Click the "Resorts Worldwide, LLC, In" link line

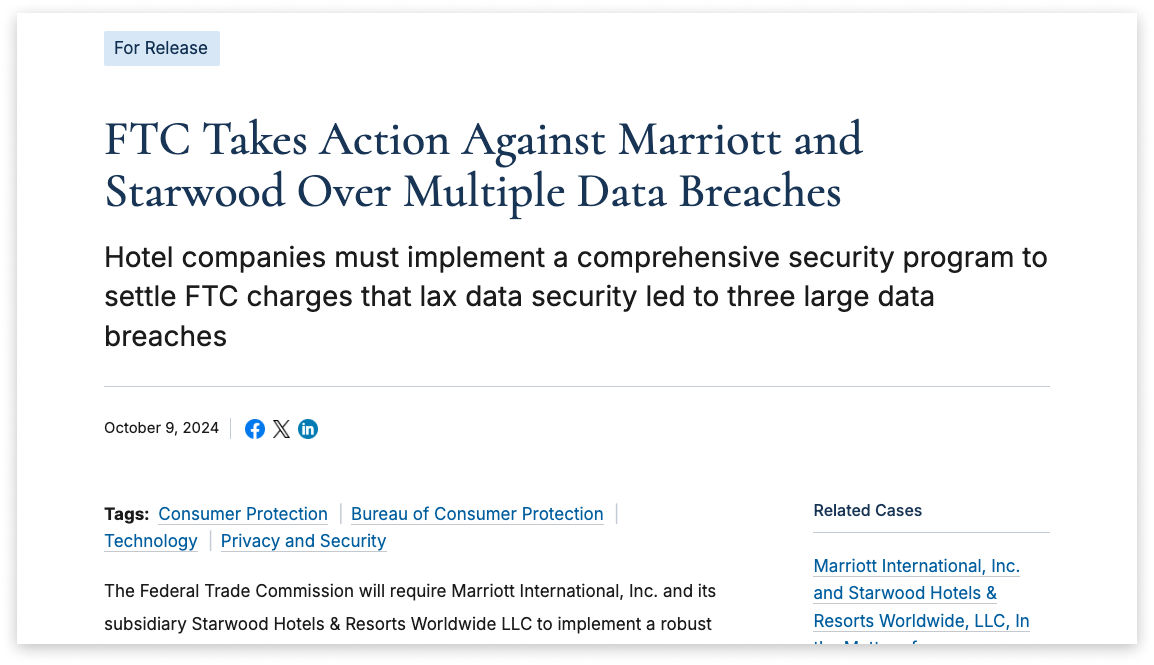[921, 621]
